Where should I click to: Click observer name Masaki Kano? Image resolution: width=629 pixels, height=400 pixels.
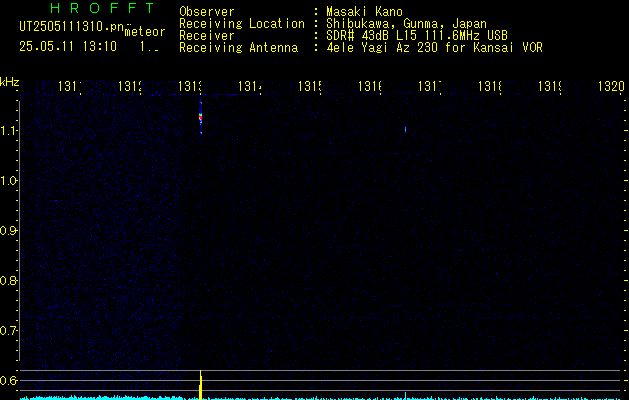364,11
